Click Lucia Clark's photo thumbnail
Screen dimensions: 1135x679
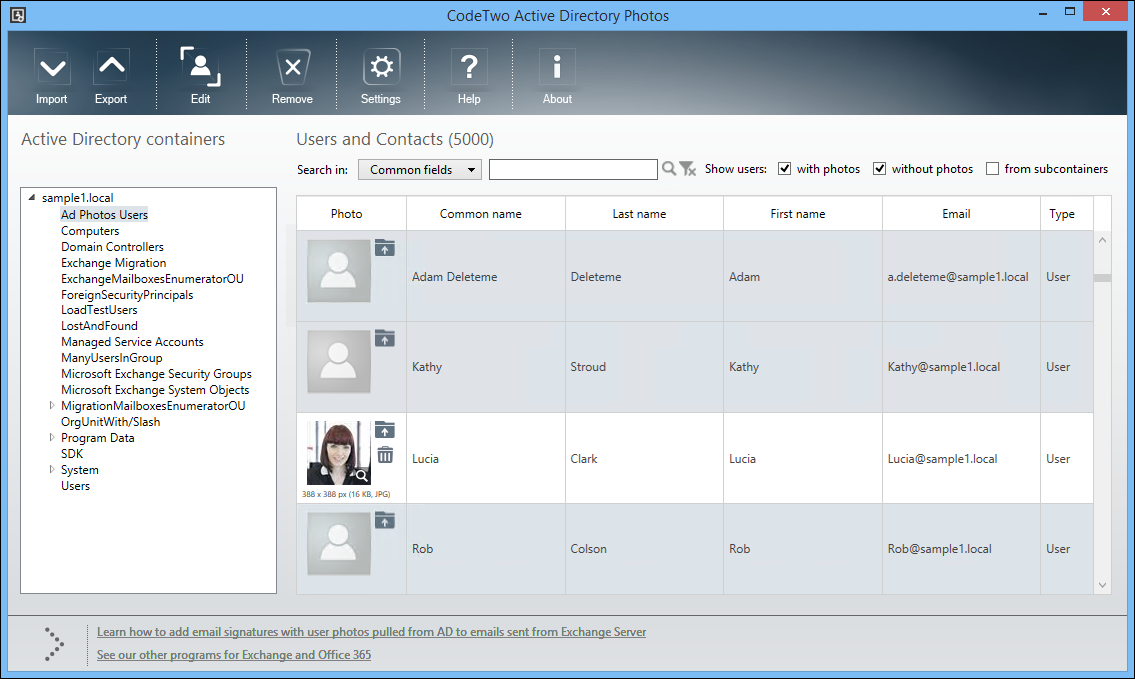[x=339, y=453]
